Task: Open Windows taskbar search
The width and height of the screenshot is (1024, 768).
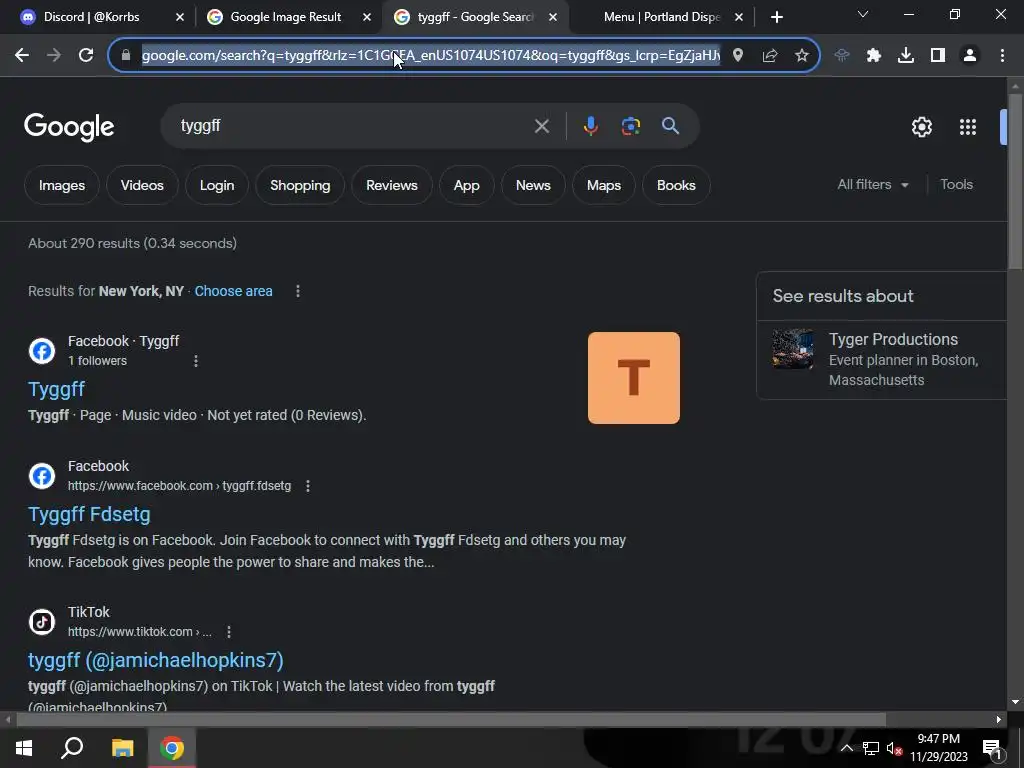Action: click(72, 748)
